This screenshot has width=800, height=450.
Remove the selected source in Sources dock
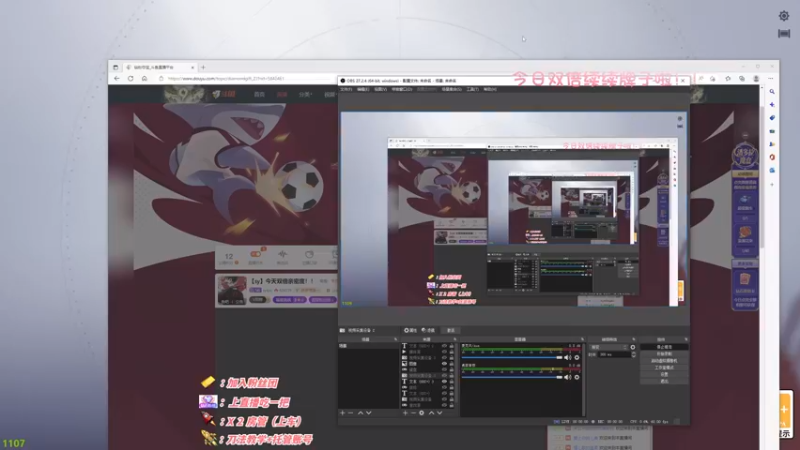point(413,413)
